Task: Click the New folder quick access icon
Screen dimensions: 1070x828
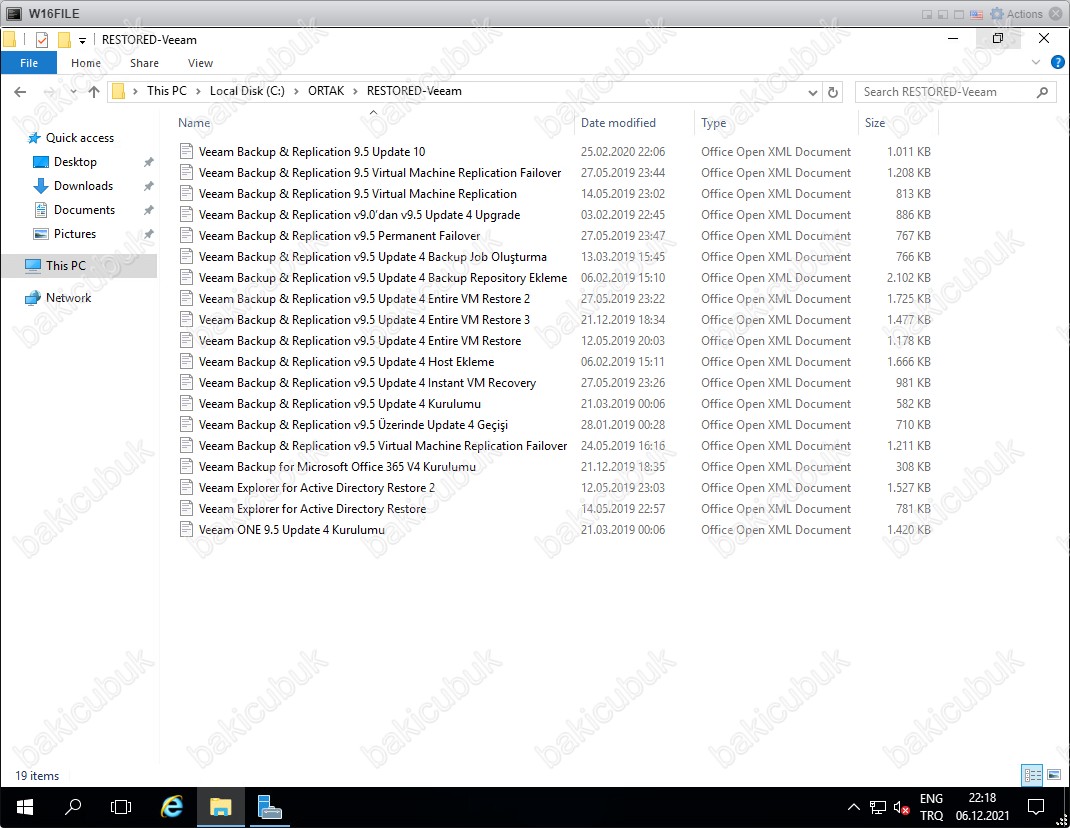Action: click(64, 40)
